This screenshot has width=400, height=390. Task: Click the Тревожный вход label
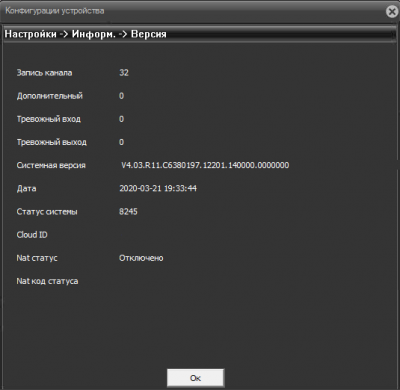click(x=49, y=119)
